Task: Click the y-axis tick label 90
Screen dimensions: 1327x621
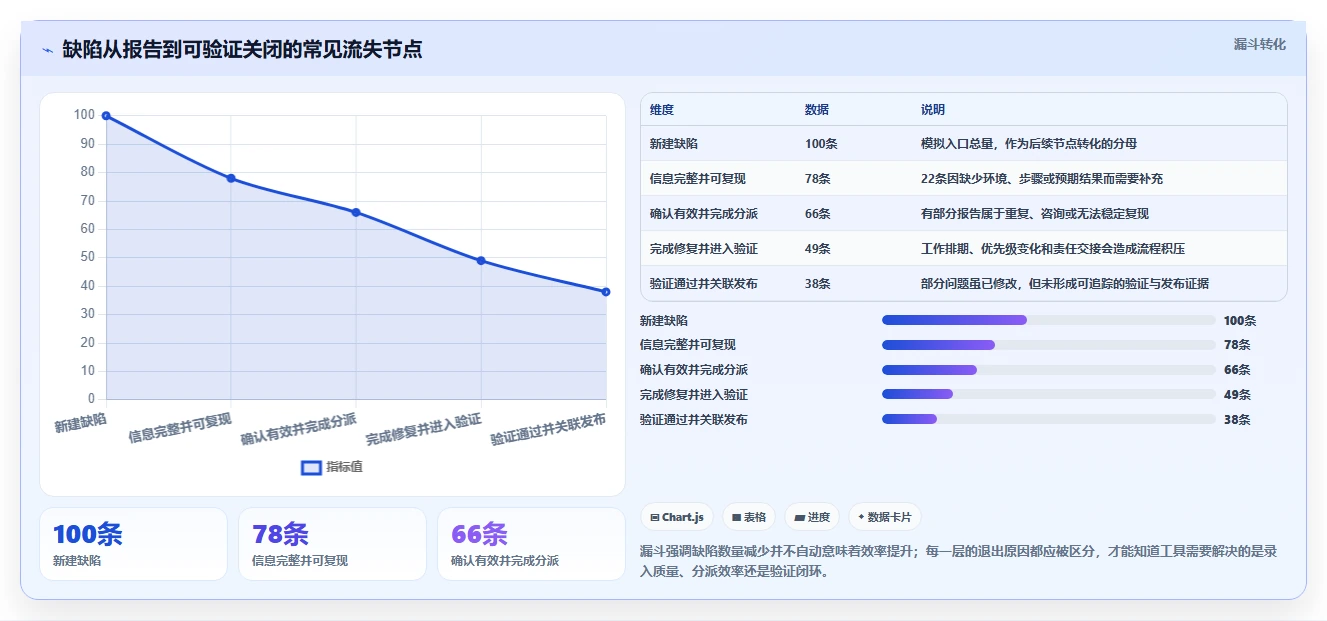Action: (x=88, y=144)
